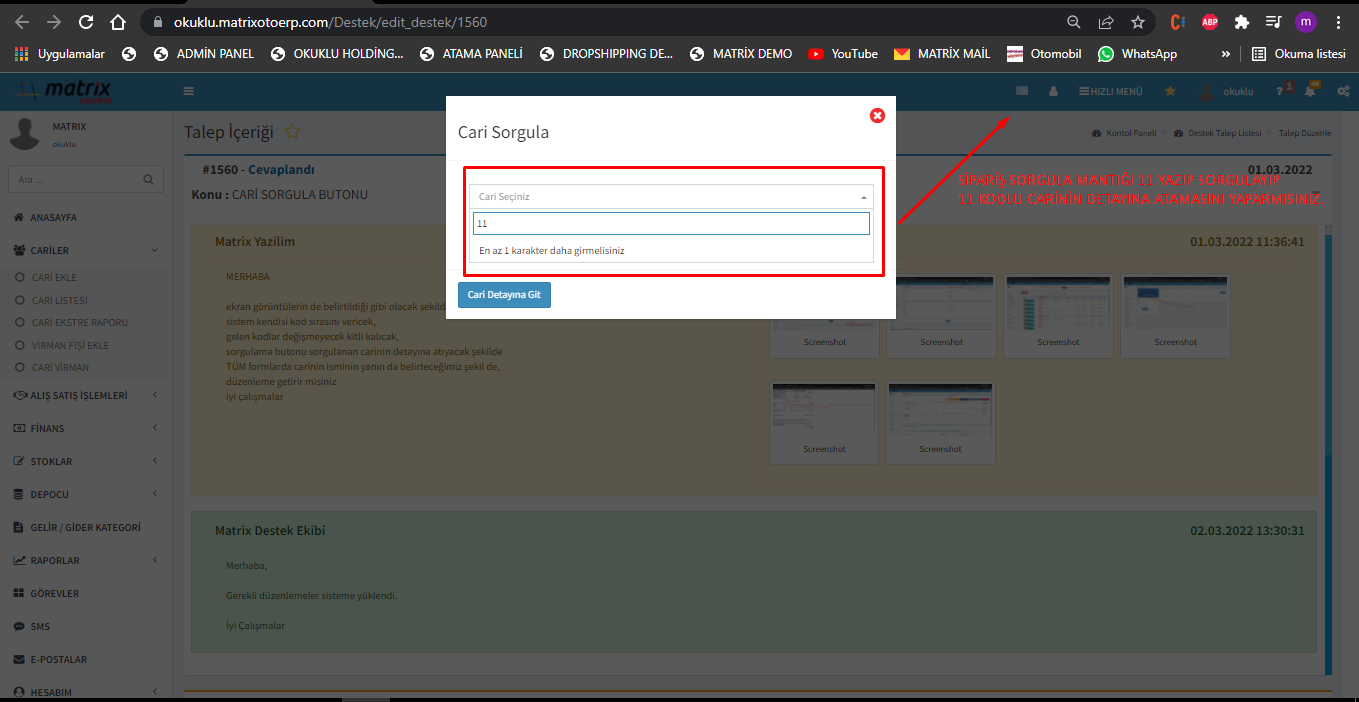
Task: Click the gold star favorites icon in header
Action: click(1169, 91)
